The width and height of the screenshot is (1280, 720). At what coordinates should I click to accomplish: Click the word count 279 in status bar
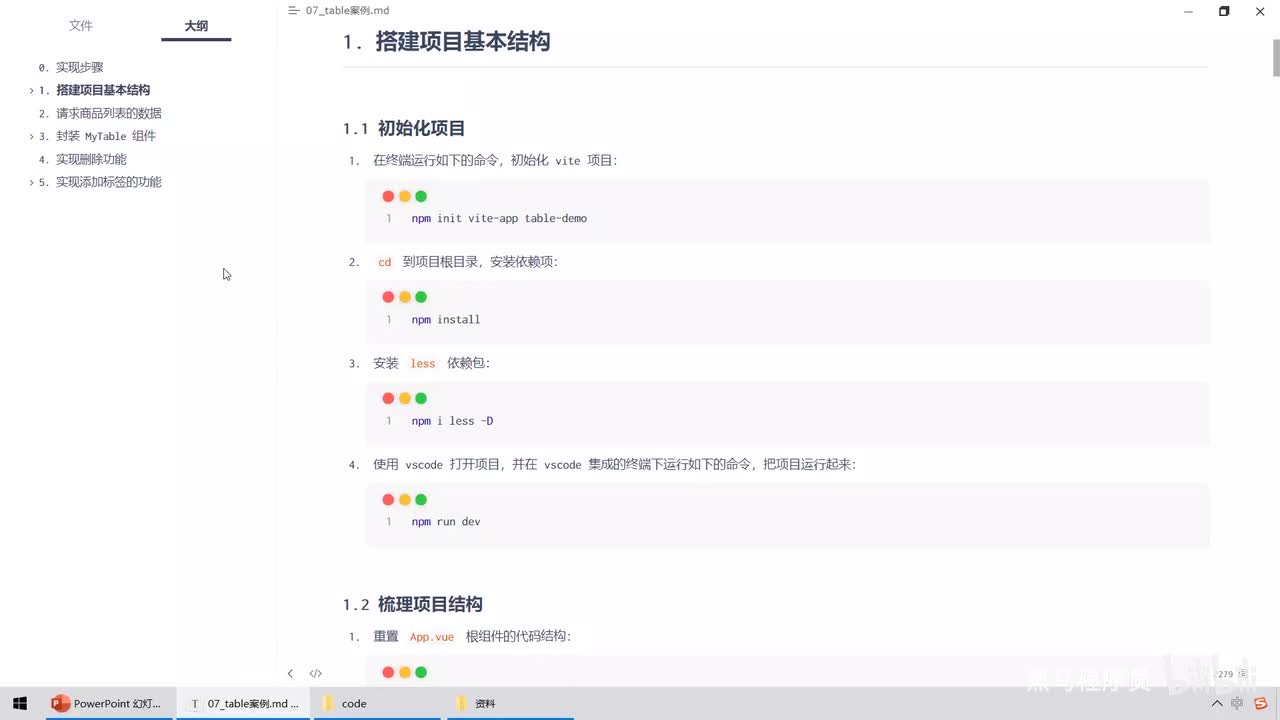pos(1225,674)
